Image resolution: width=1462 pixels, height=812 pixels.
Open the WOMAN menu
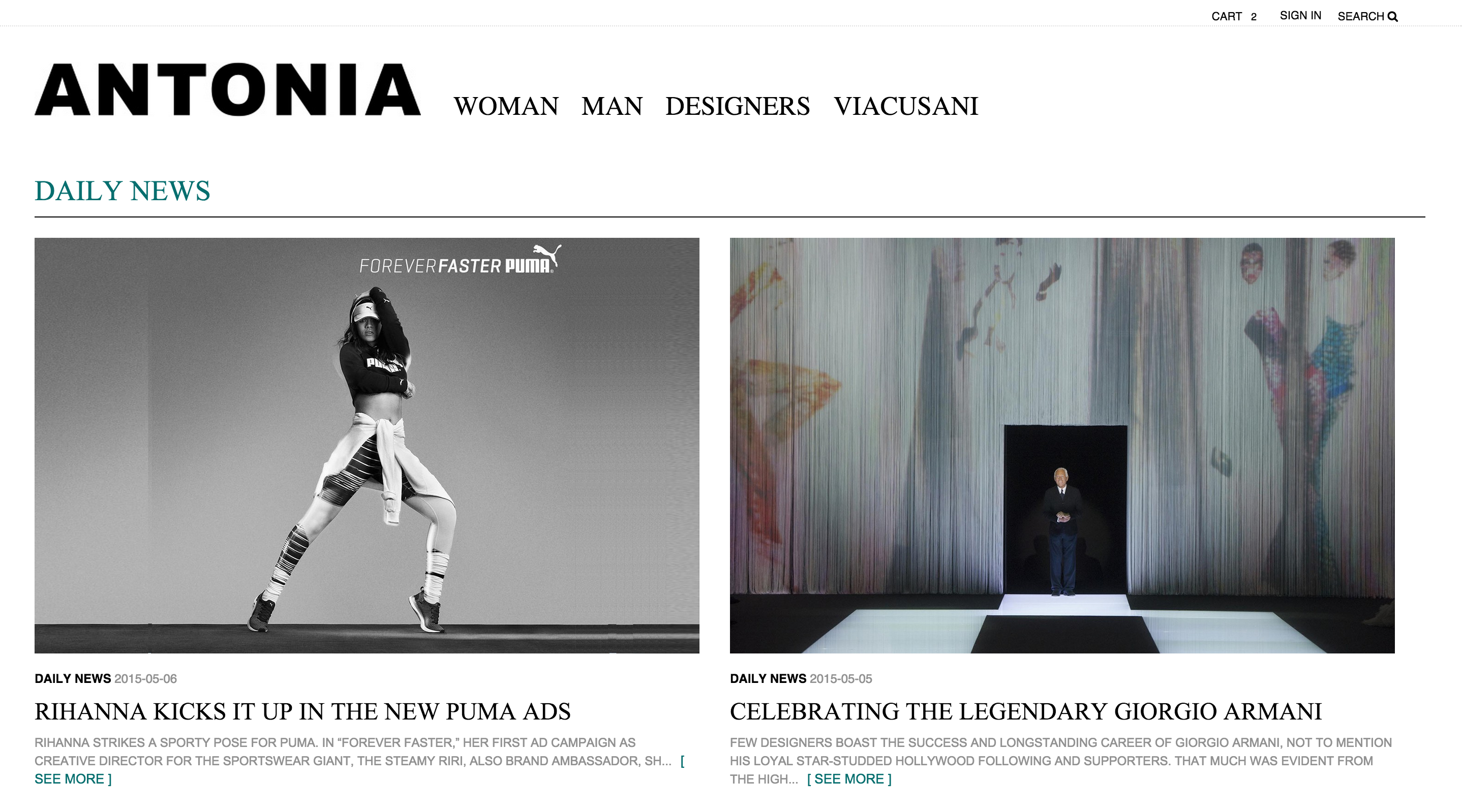[x=506, y=106]
